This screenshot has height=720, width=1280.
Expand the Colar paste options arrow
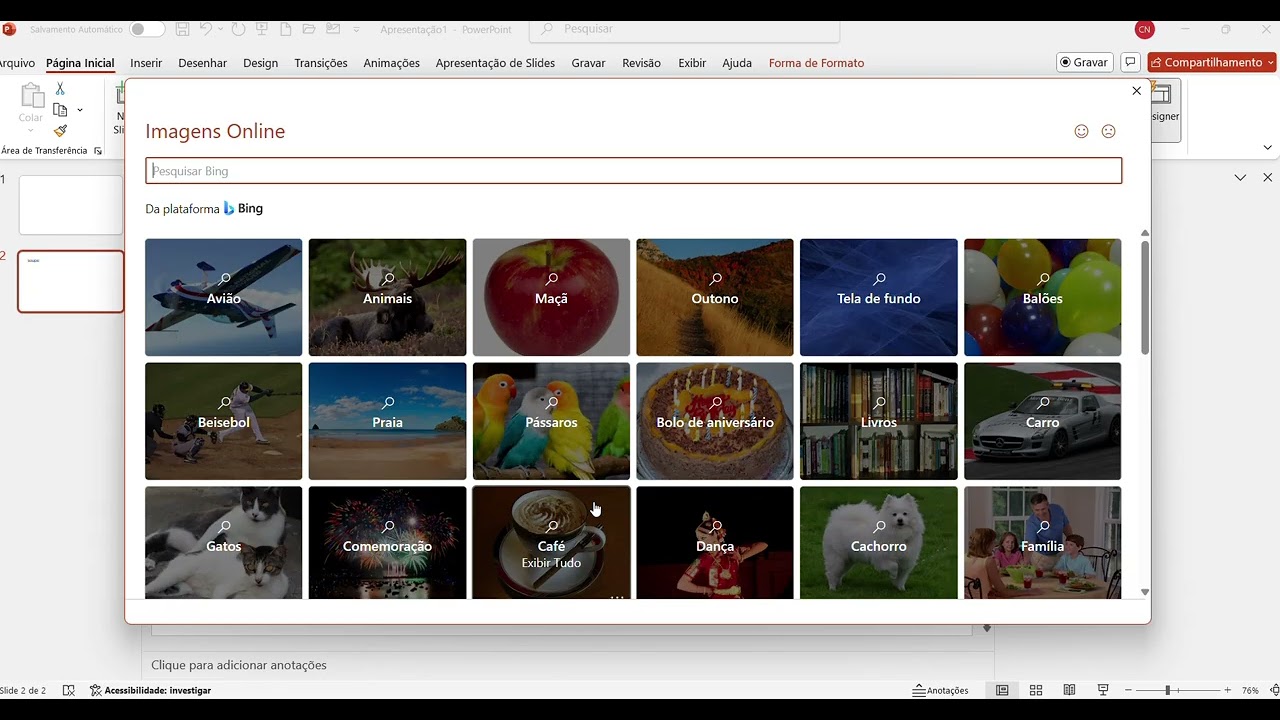[x=31, y=131]
